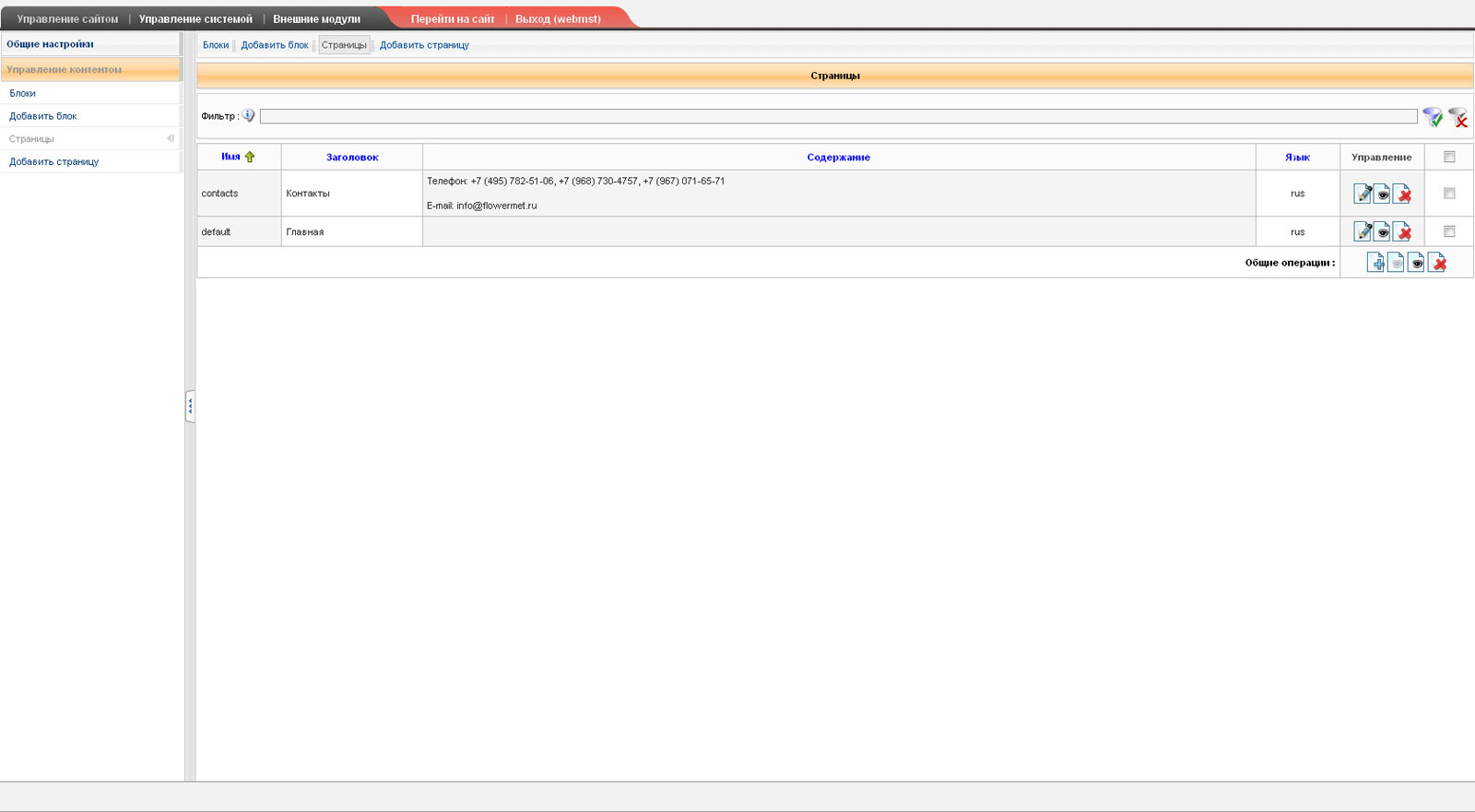
Task: Click the 'Фильтр :' label
Action: (219, 116)
